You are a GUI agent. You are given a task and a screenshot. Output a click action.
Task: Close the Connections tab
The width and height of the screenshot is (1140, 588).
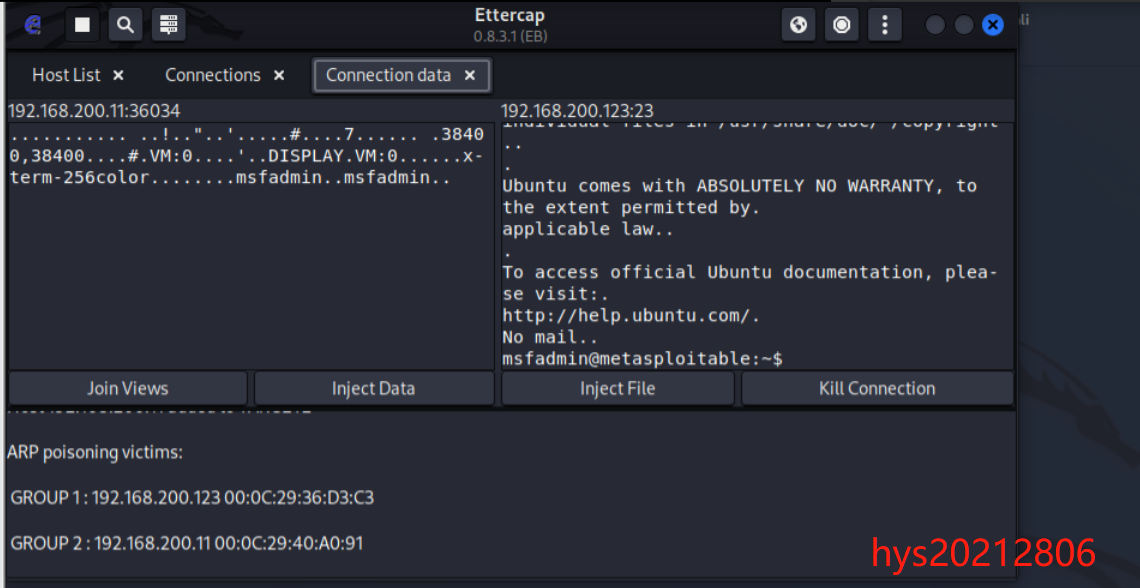pyautogui.click(x=278, y=75)
